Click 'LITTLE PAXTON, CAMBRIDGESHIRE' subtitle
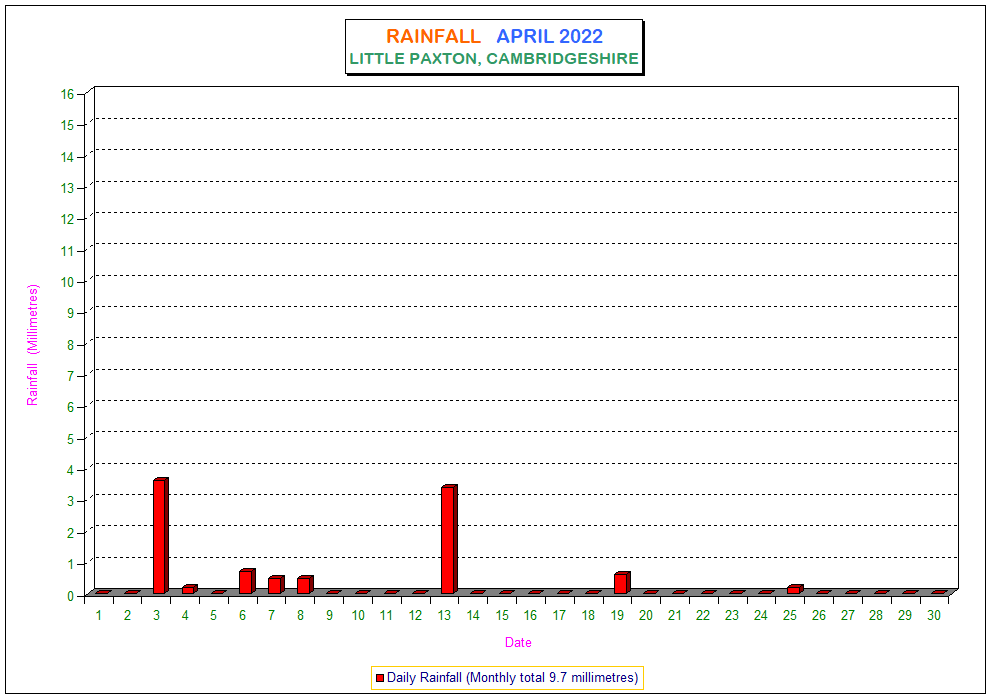This screenshot has width=991, height=698. click(x=494, y=59)
